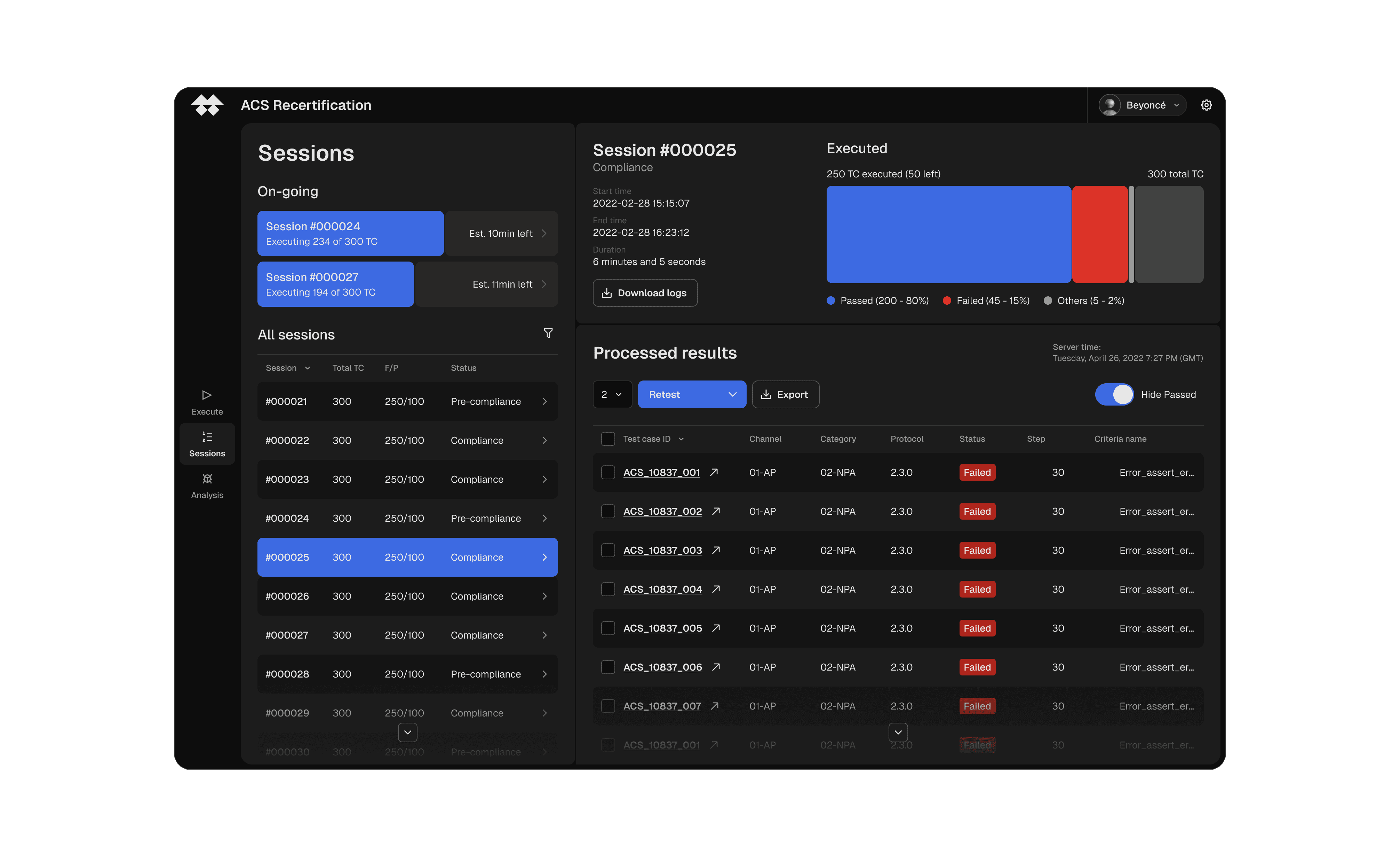Screen dimensions: 1400x857
Task: Open external link arrow for ACS_10837_004
Action: click(x=716, y=590)
